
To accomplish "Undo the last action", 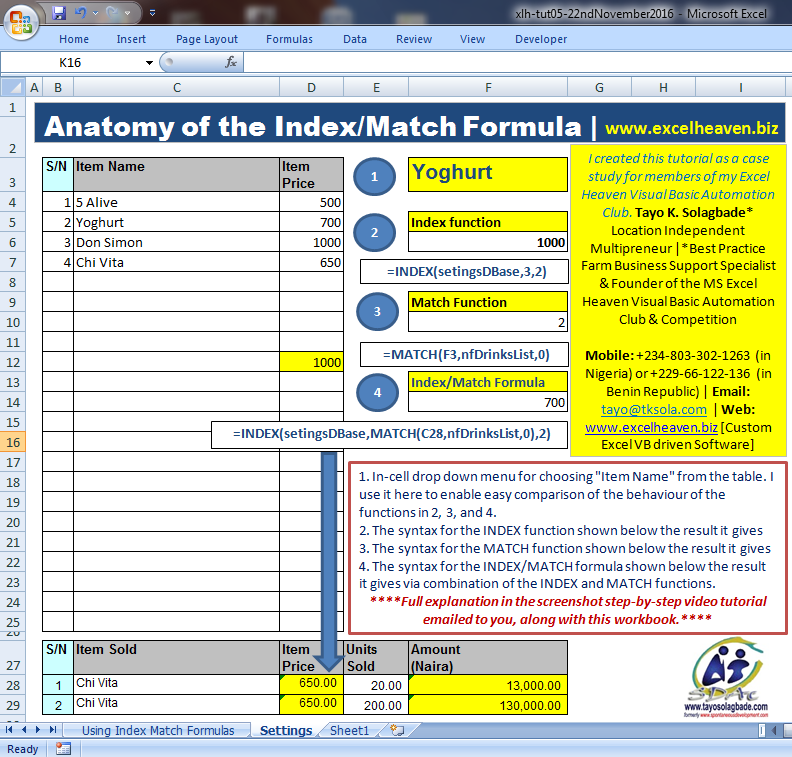I will (80, 13).
